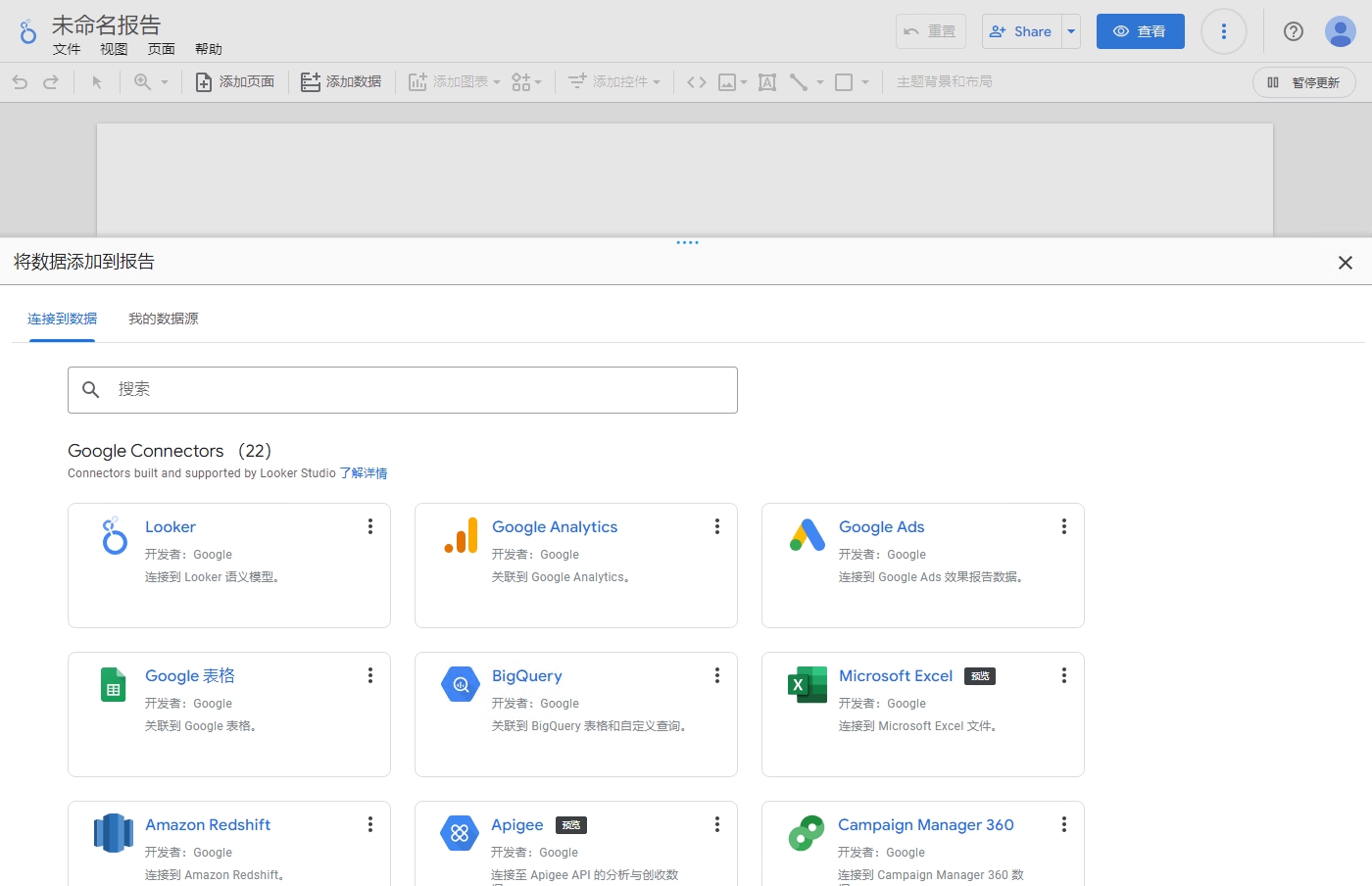Open the Microsoft Excel card options menu
Screen dimensions: 1372x886
1064,675
